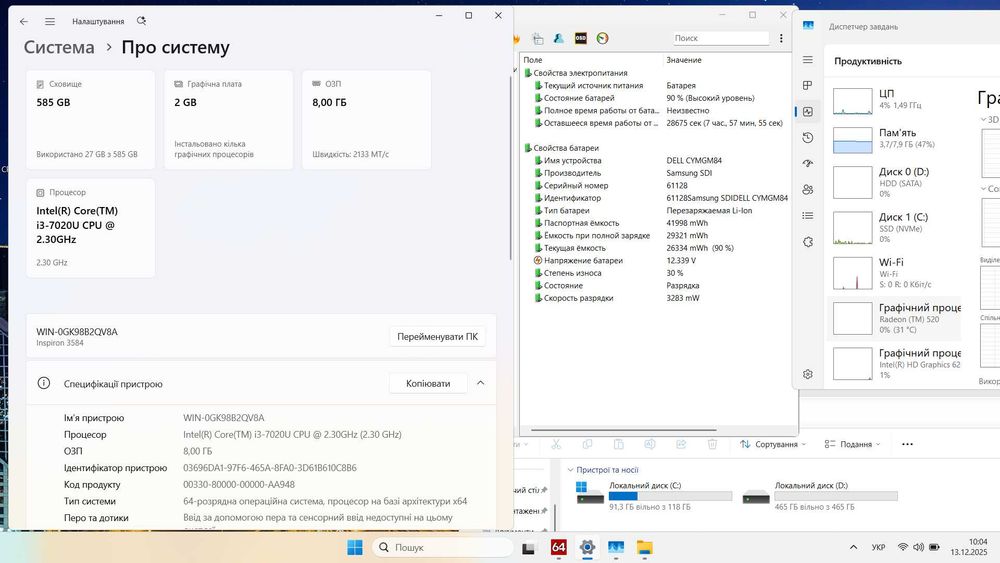Screen dimensions: 1000x563
Task: Select Radeon (TM) 520 GPU entry
Action: tap(893, 318)
